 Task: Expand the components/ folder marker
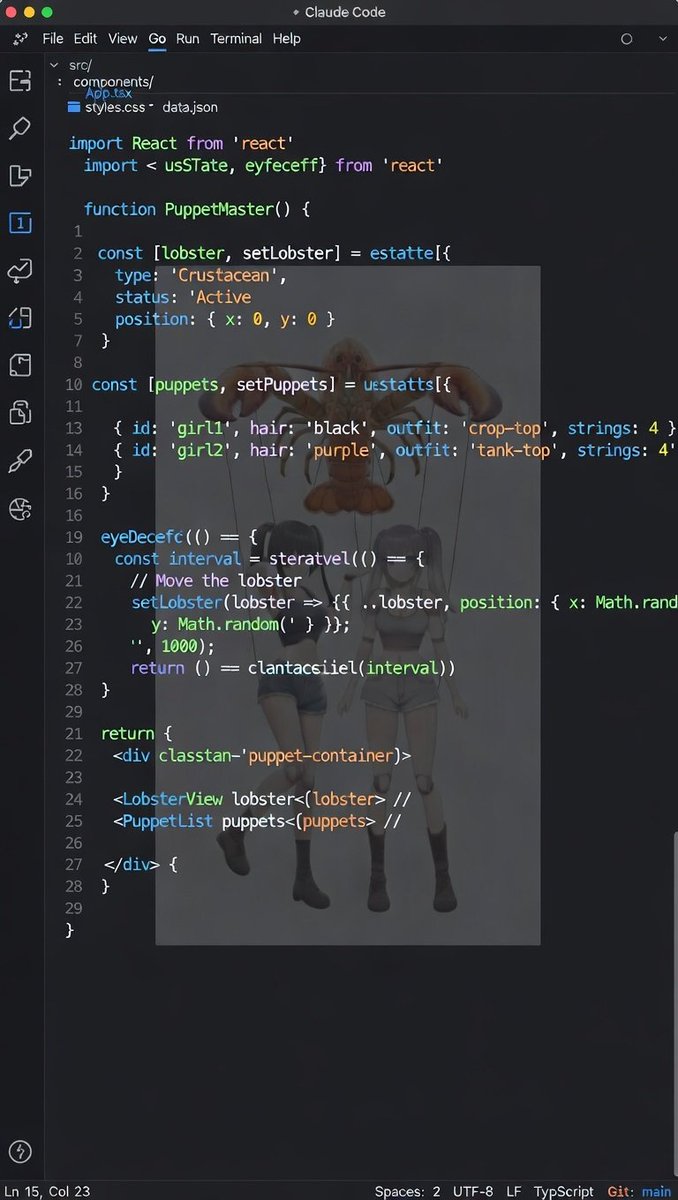(x=61, y=83)
